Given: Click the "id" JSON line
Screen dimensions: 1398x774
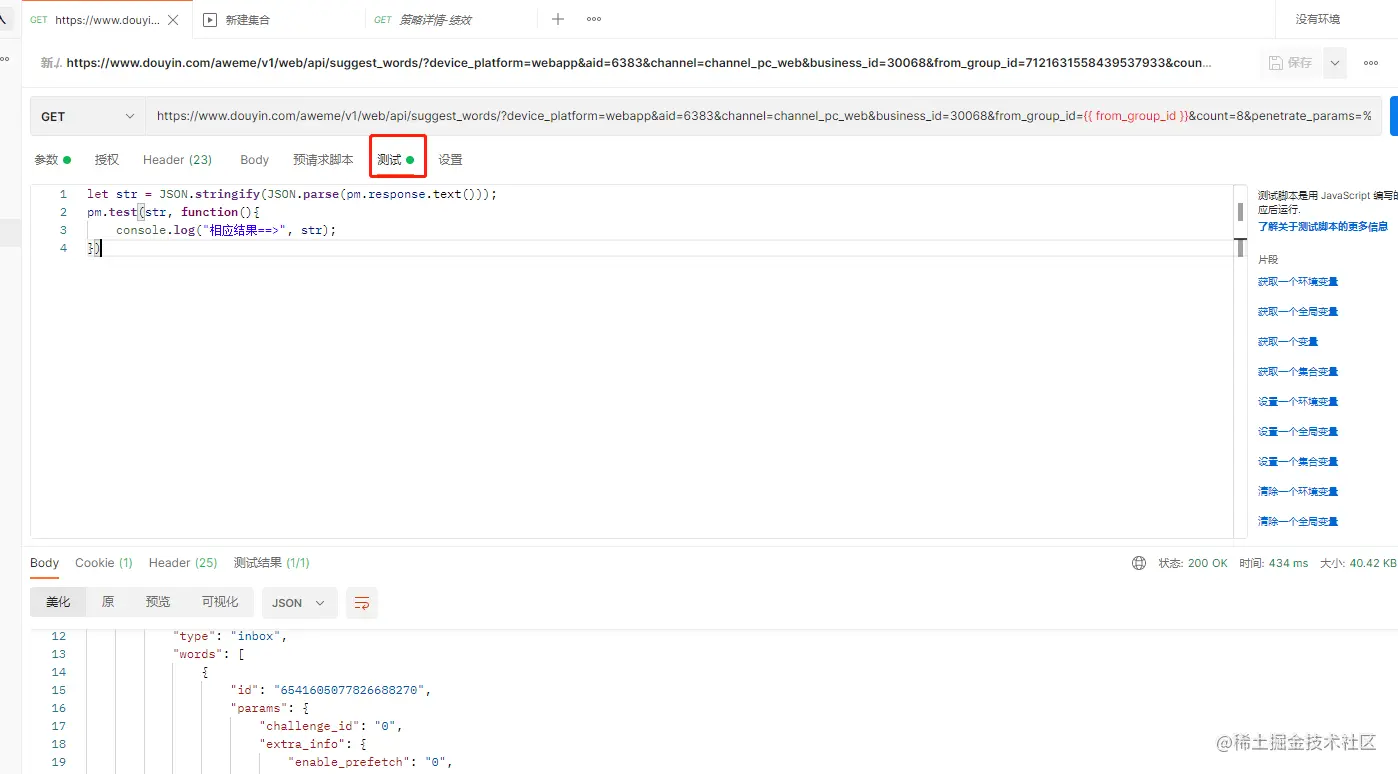Looking at the screenshot, I should coord(331,690).
